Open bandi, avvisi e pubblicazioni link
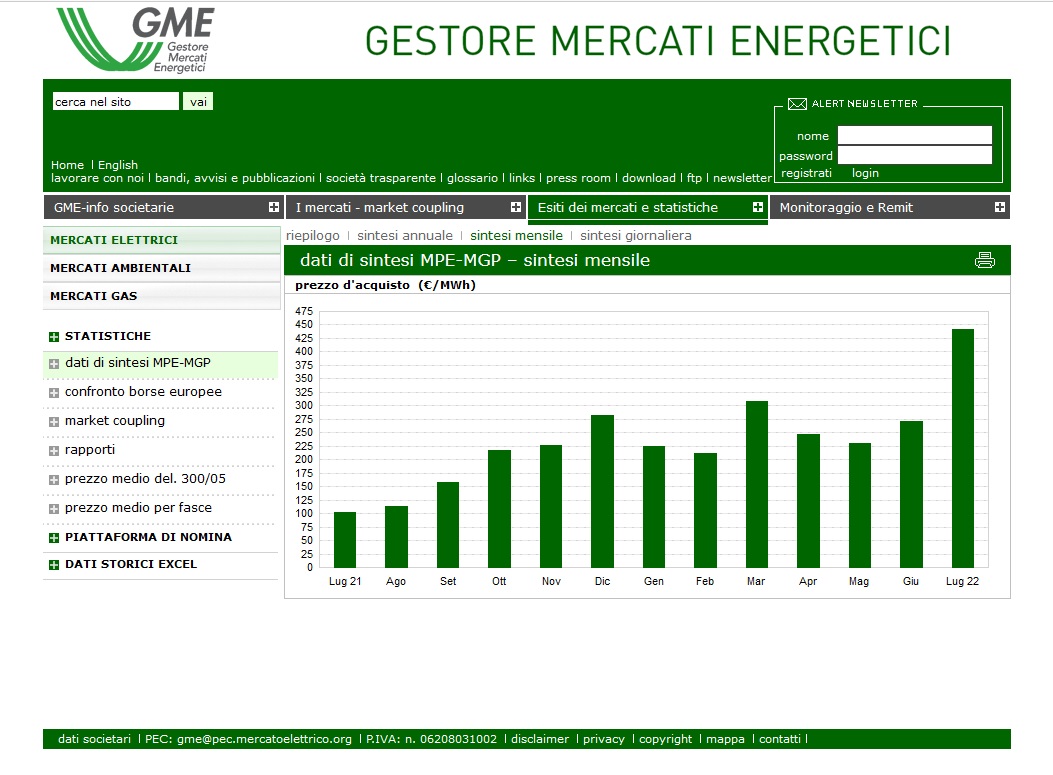Viewport: 1053px width, 775px height. pos(235,178)
